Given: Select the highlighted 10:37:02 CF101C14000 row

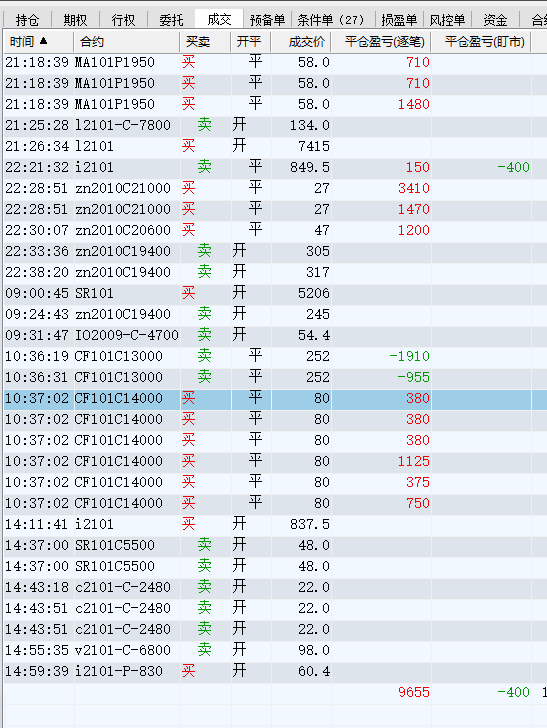Looking at the screenshot, I should (x=274, y=398).
